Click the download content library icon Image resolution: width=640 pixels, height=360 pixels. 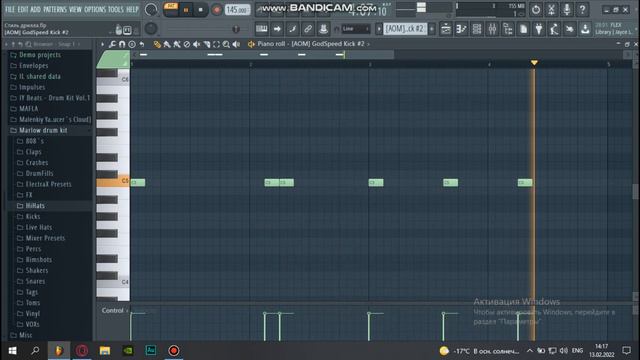click(x=585, y=29)
